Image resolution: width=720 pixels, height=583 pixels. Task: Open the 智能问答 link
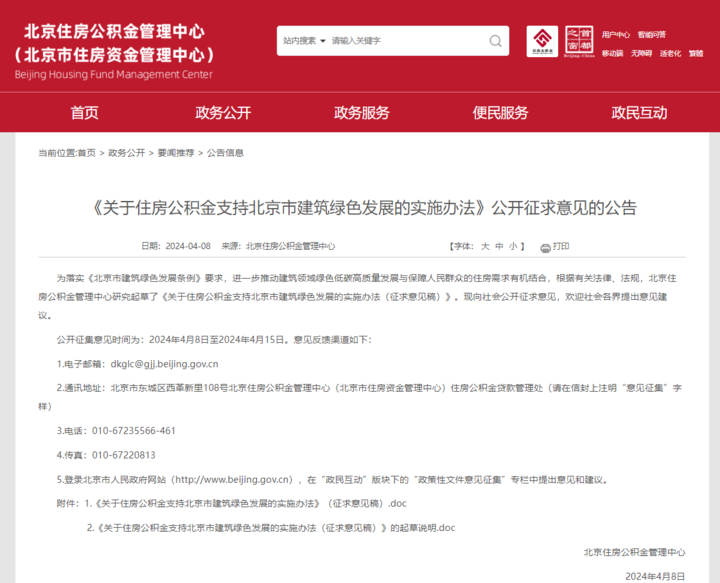tap(652, 34)
